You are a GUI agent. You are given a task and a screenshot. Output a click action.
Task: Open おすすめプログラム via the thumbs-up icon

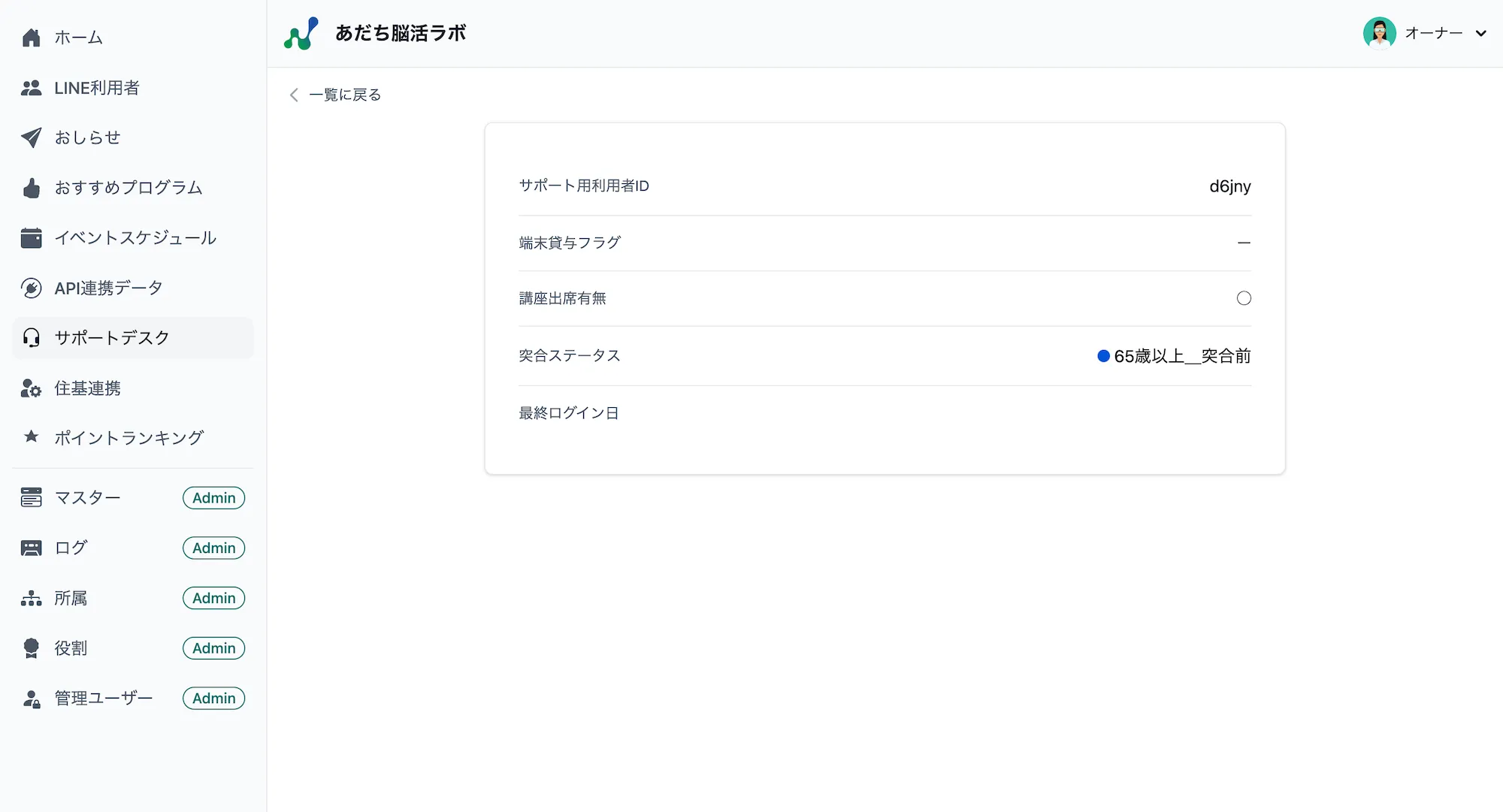click(31, 188)
